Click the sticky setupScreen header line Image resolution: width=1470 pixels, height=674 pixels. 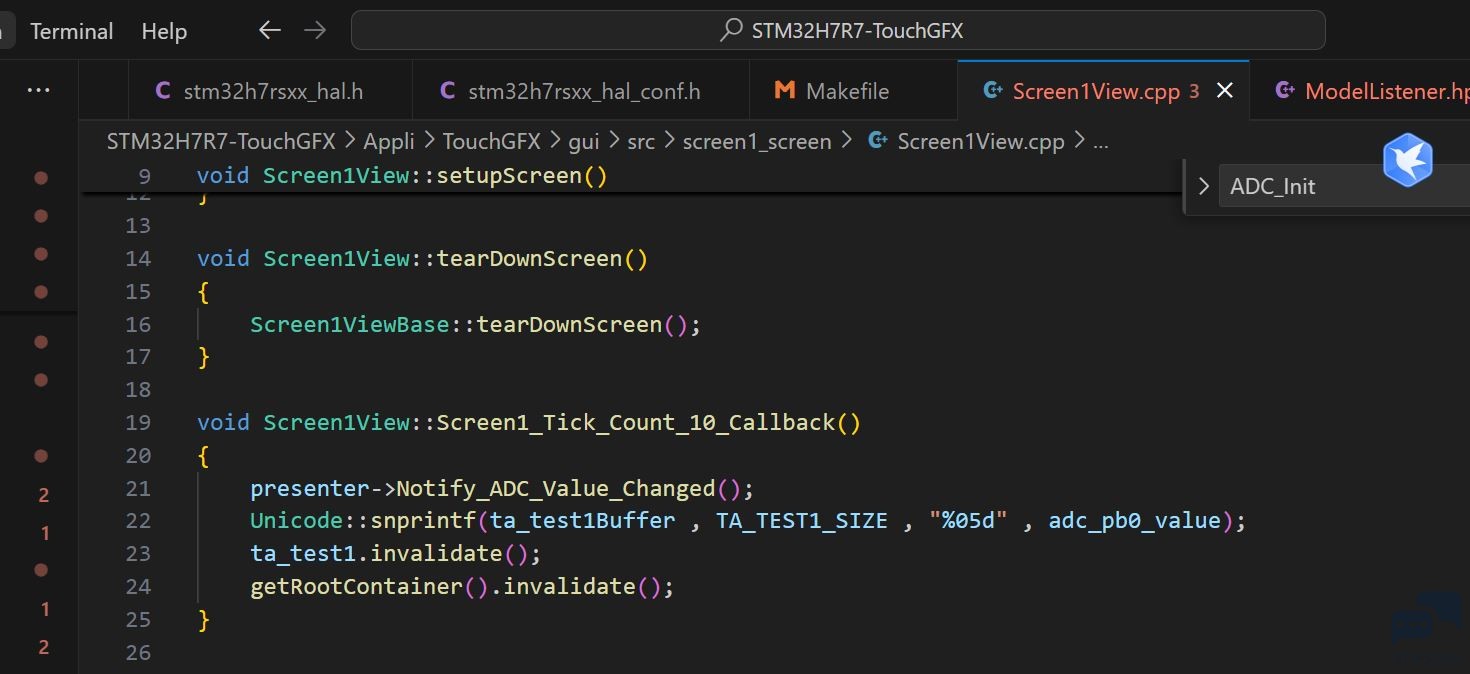coord(402,176)
